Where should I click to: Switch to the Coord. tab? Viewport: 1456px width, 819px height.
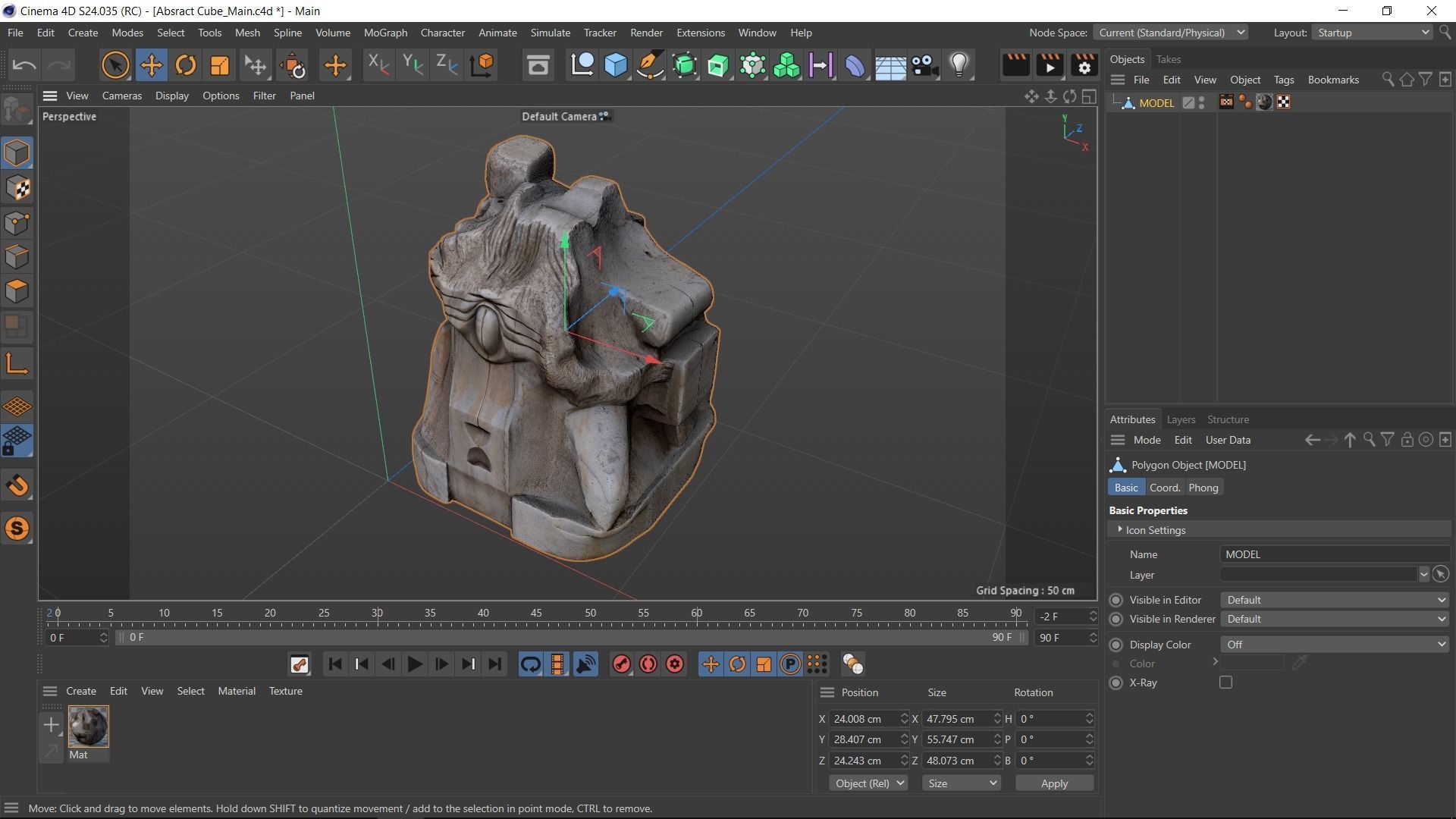pos(1165,488)
